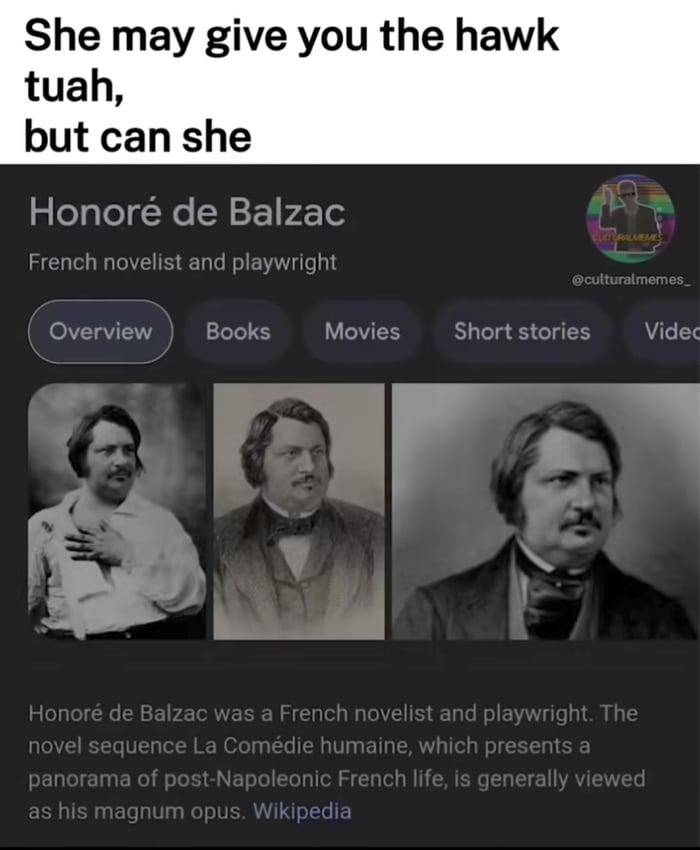Open the large right-side Balzac portrait
The width and height of the screenshot is (700, 850).
(x=546, y=511)
